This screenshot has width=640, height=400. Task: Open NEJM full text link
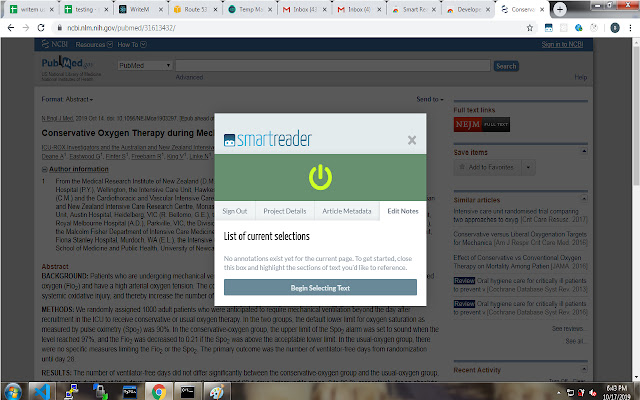pos(482,124)
